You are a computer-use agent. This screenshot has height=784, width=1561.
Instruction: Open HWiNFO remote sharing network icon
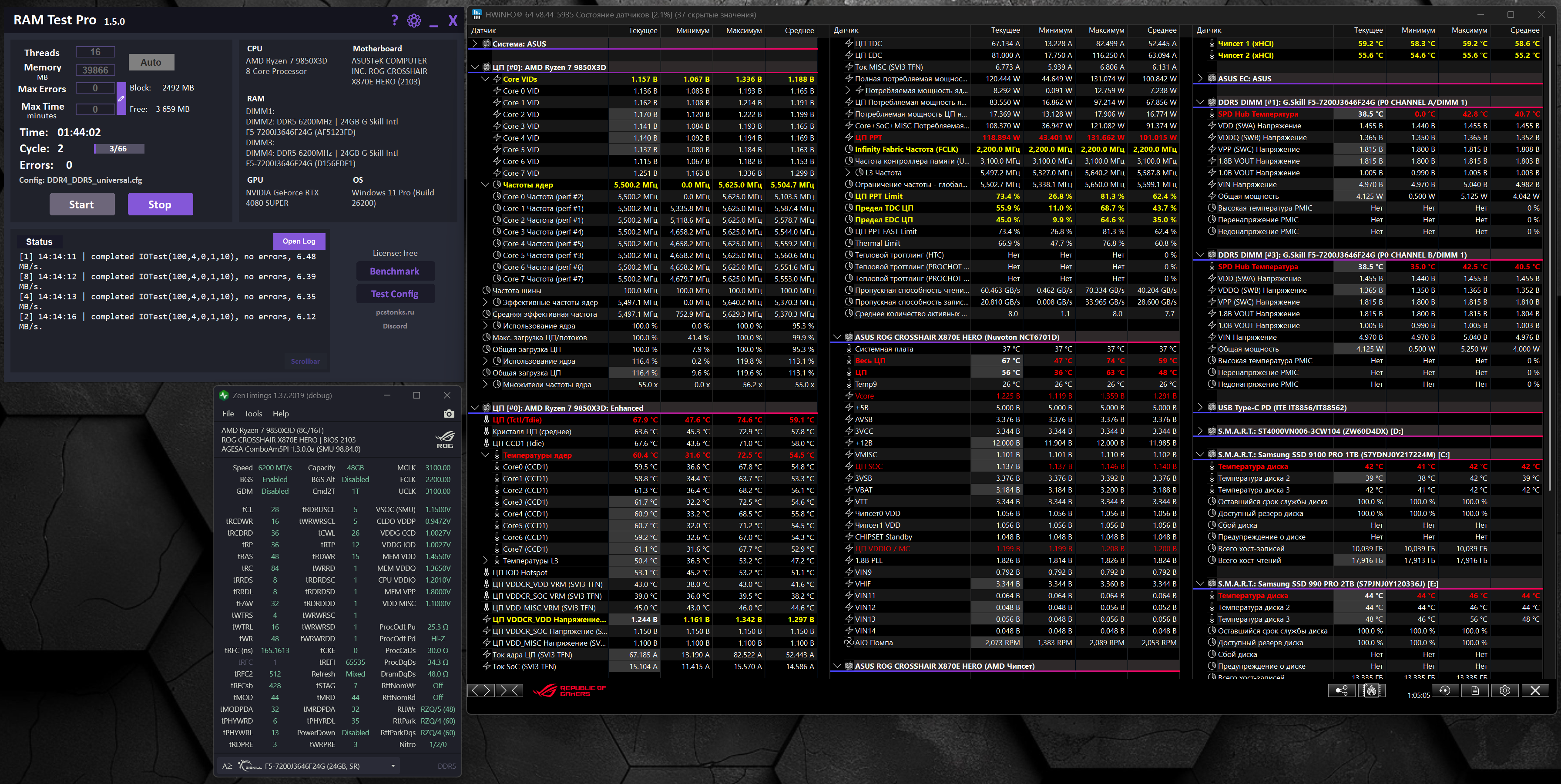[1341, 691]
